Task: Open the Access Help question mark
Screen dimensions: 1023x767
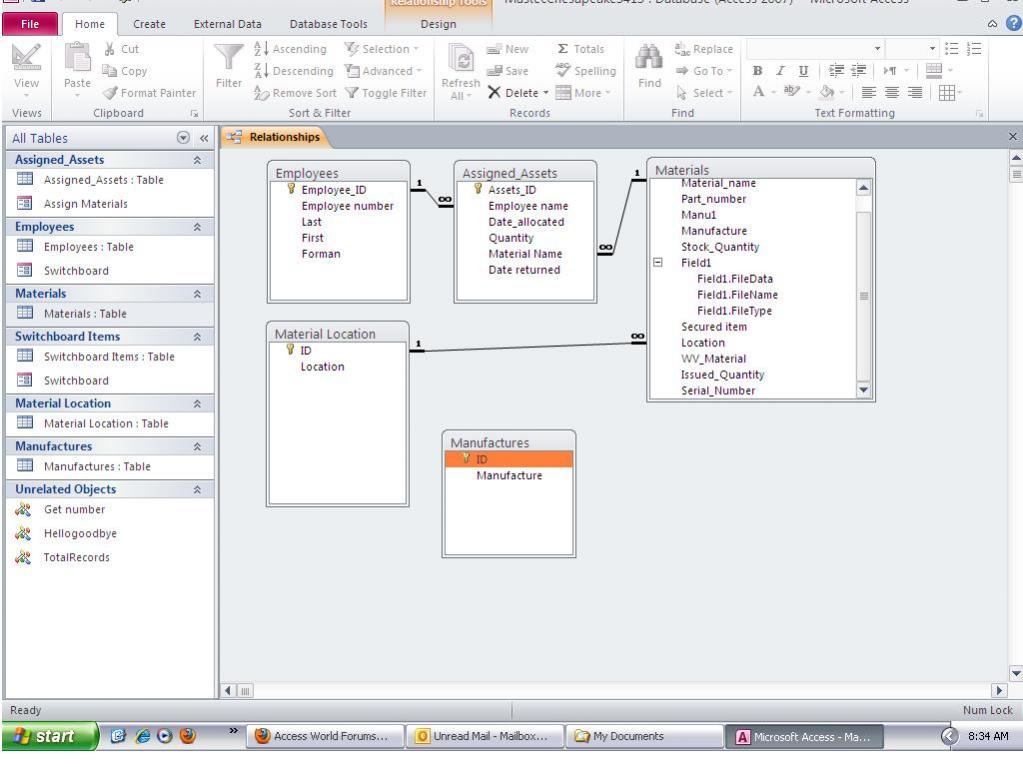Action: pyautogui.click(x=1013, y=23)
